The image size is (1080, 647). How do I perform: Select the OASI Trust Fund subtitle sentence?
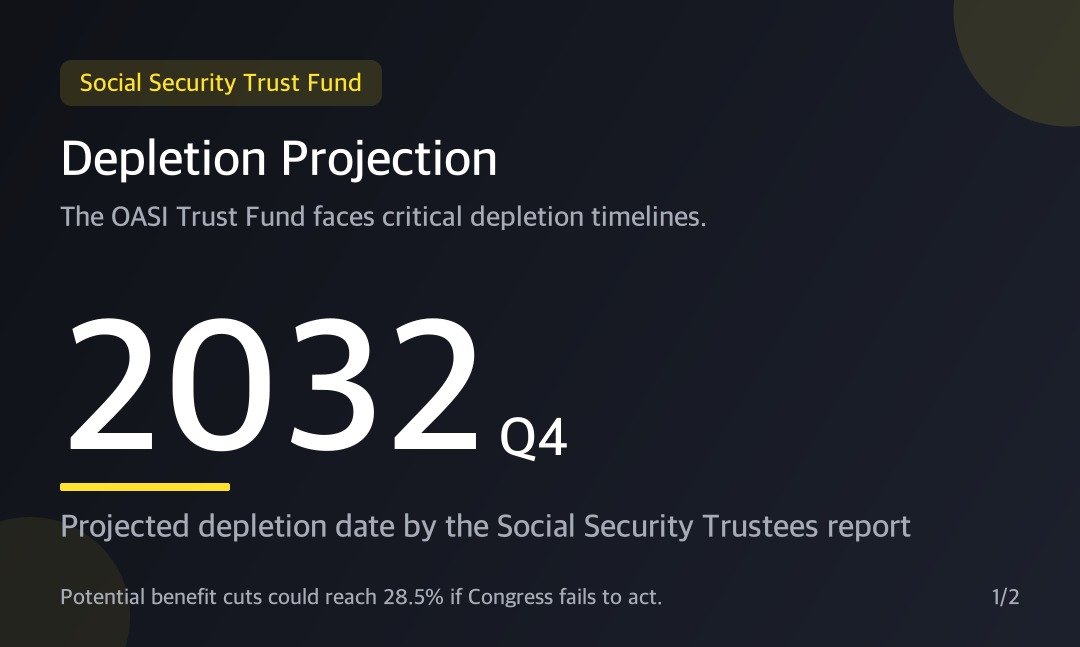(384, 217)
